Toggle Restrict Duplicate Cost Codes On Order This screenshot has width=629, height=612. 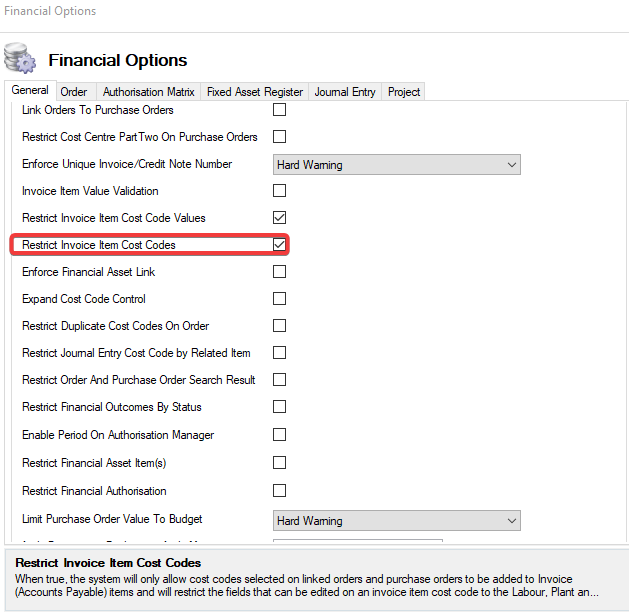(280, 326)
